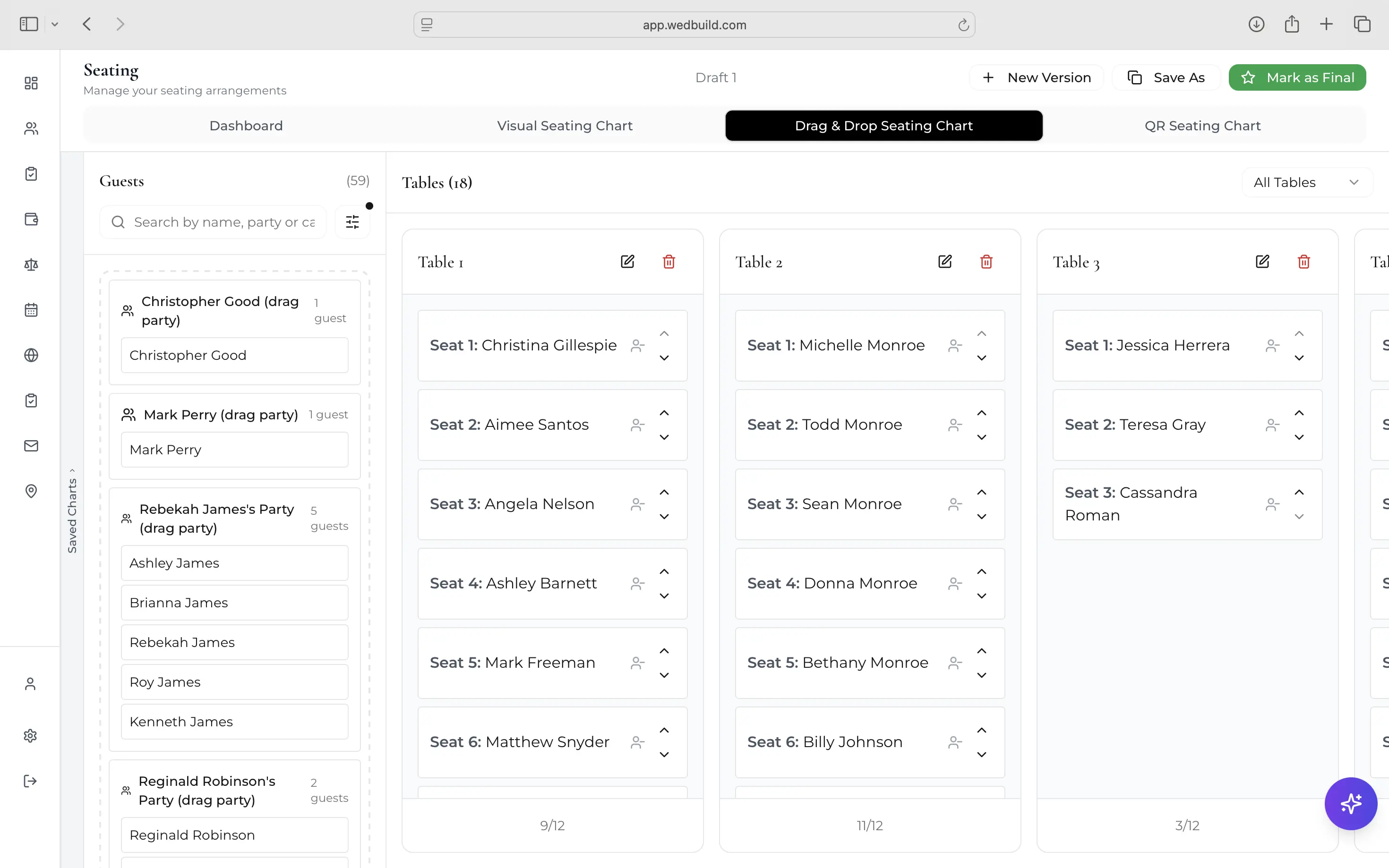Delete Table 1 with the trash icon
This screenshot has width=1389, height=868.
click(669, 262)
